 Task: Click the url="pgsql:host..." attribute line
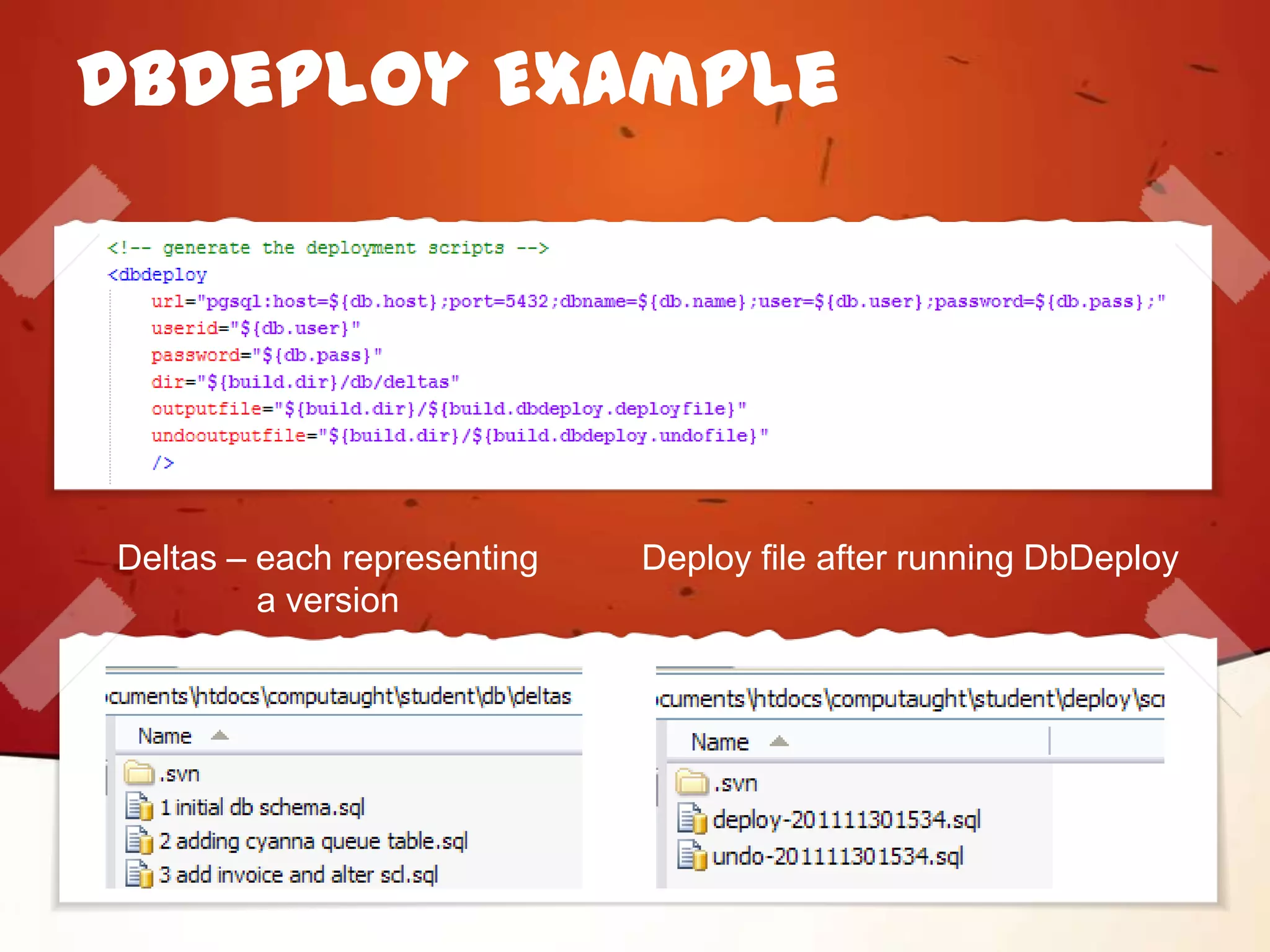point(659,302)
